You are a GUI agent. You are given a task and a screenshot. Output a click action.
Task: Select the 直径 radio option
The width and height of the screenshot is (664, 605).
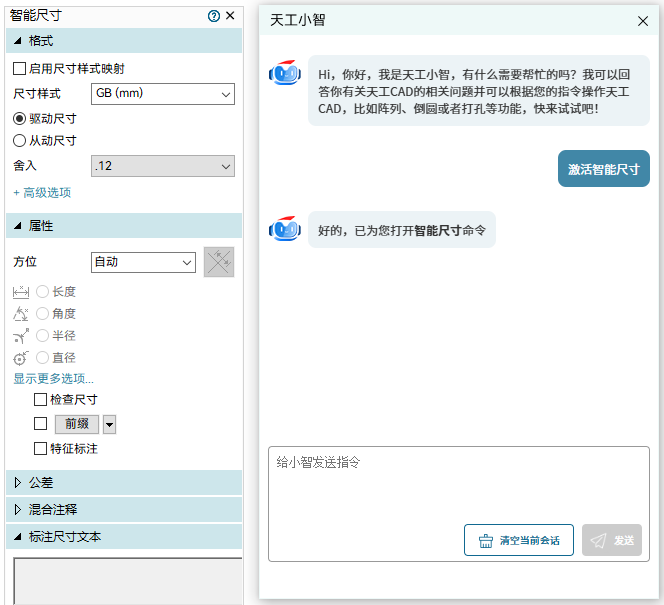(x=42, y=358)
